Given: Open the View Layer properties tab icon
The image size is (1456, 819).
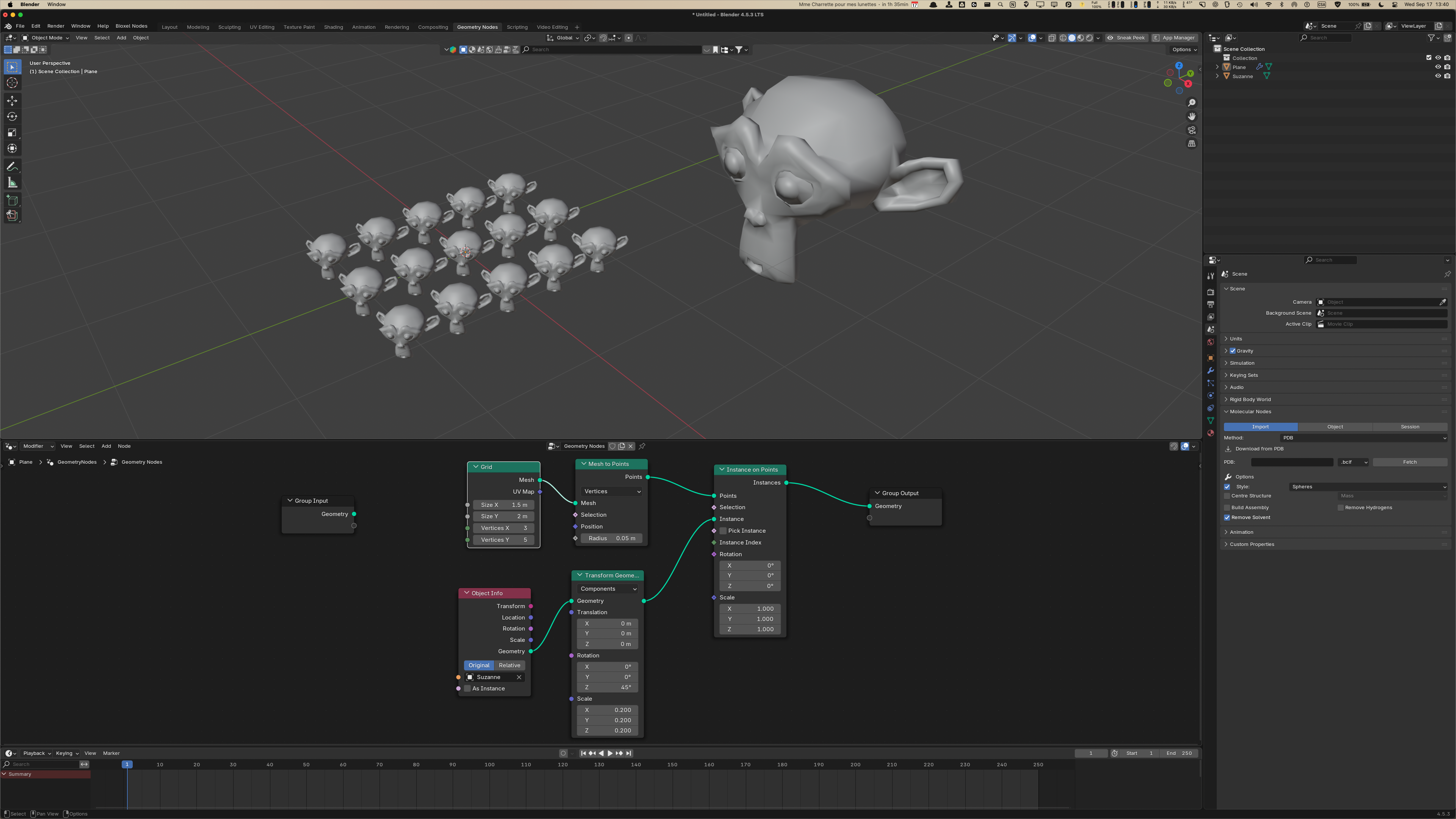Looking at the screenshot, I should 1211,317.
